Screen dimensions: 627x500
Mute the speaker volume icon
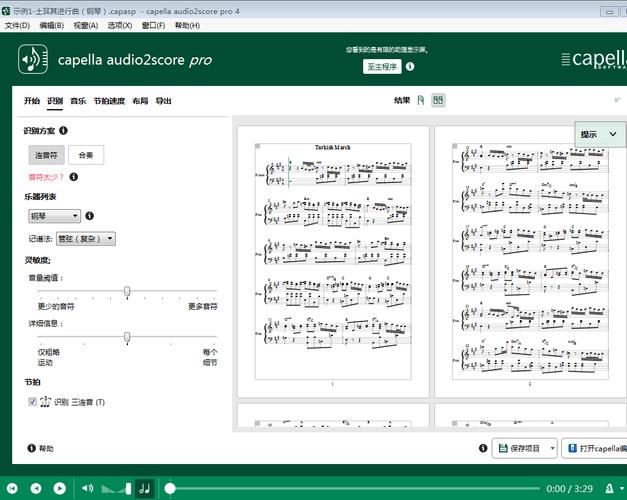click(x=88, y=488)
